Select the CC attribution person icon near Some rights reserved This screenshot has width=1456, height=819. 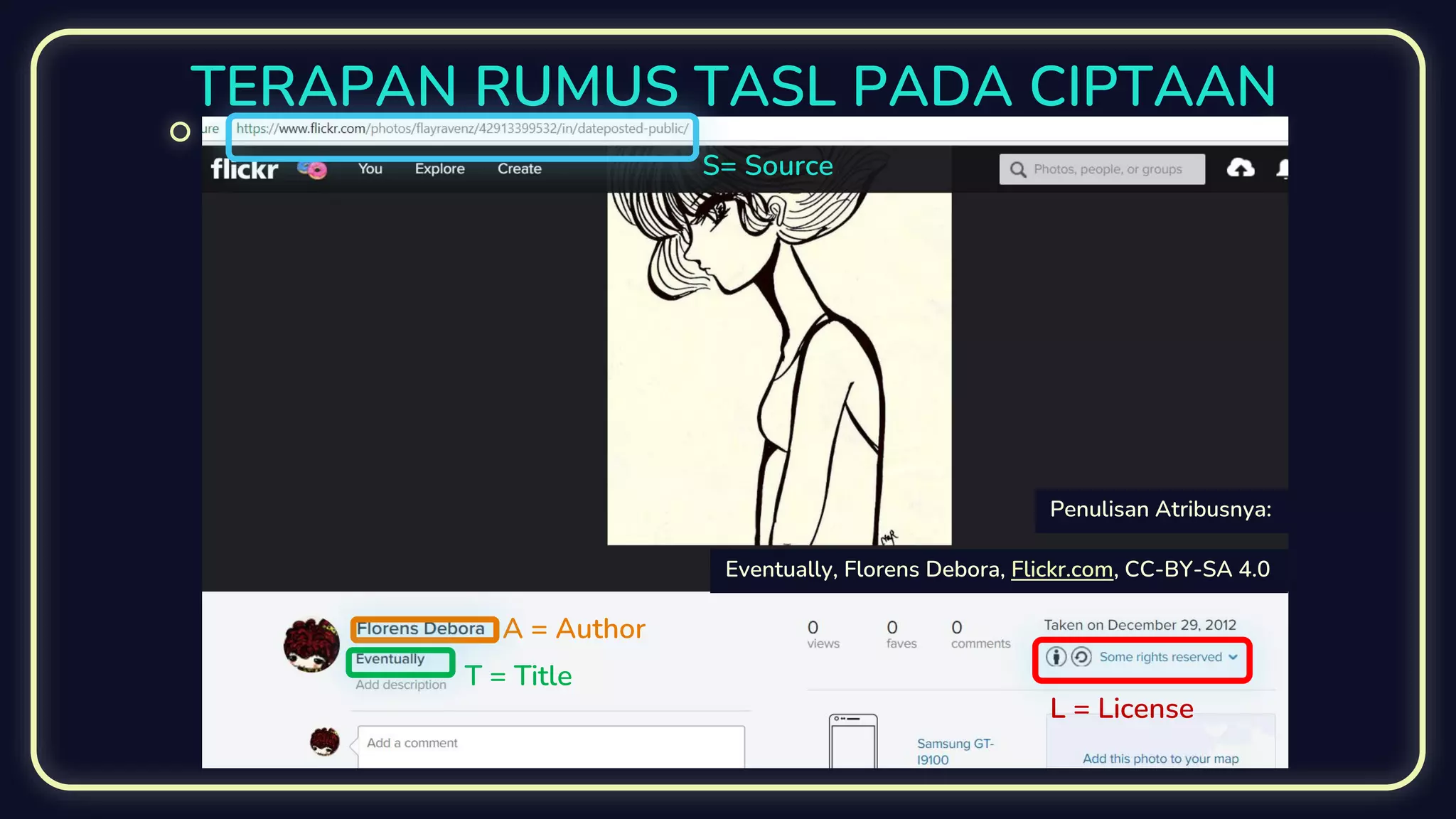tap(1056, 658)
